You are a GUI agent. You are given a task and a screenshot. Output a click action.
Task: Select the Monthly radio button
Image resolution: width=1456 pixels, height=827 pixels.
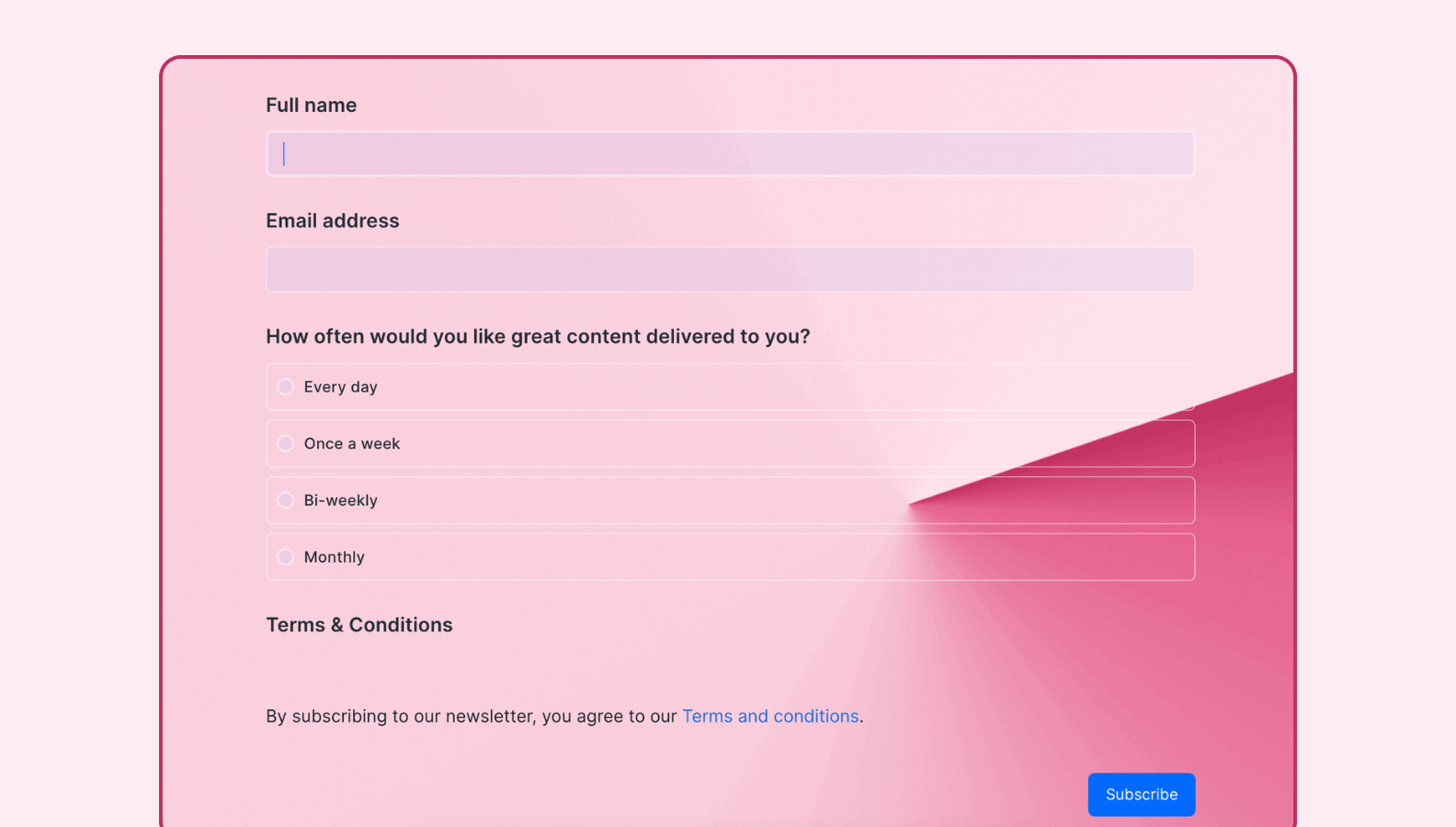[x=286, y=557]
